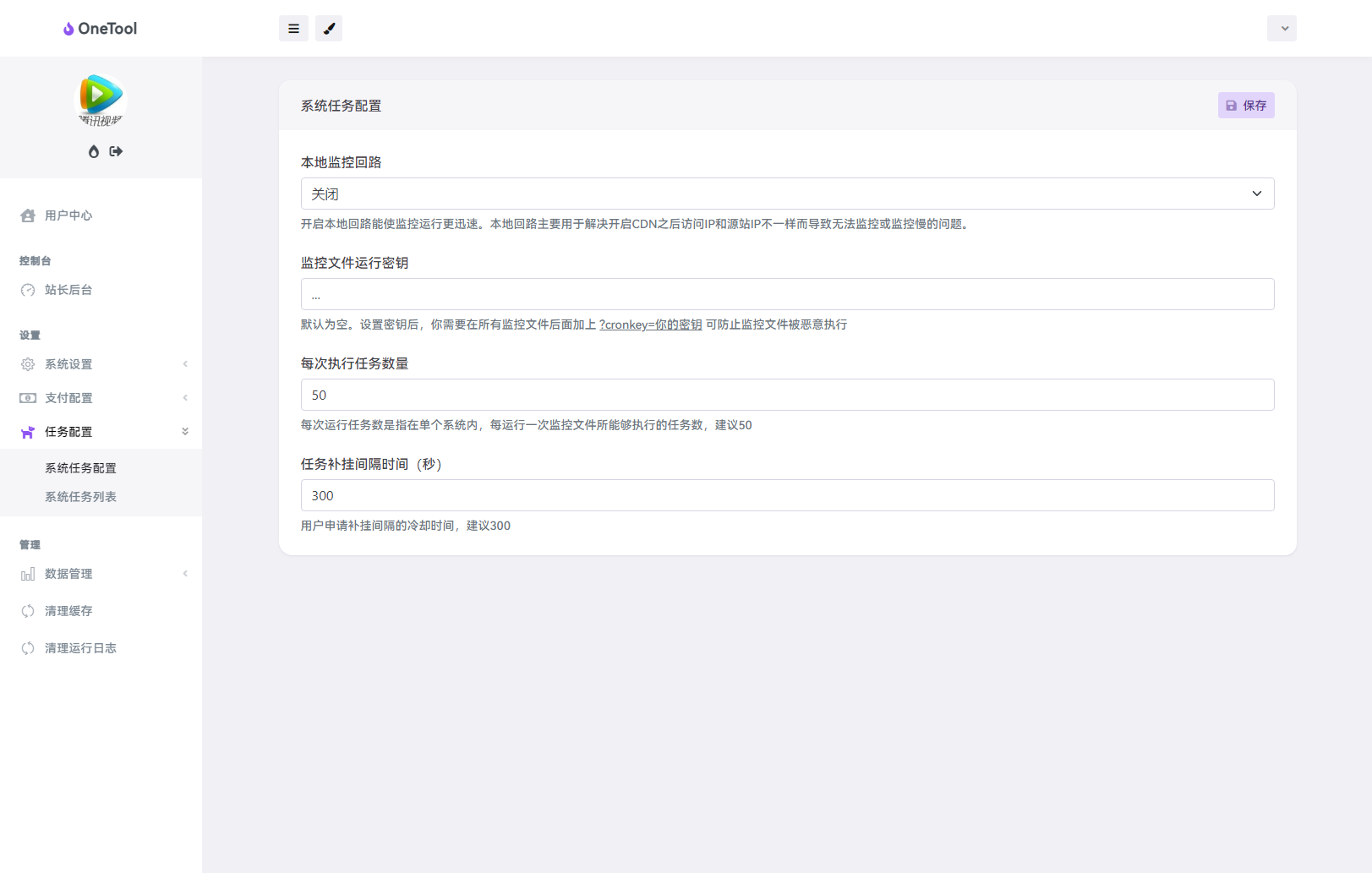This screenshot has height=873, width=1372.
Task: Expand the 支付配置 menu
Action: tap(101, 398)
